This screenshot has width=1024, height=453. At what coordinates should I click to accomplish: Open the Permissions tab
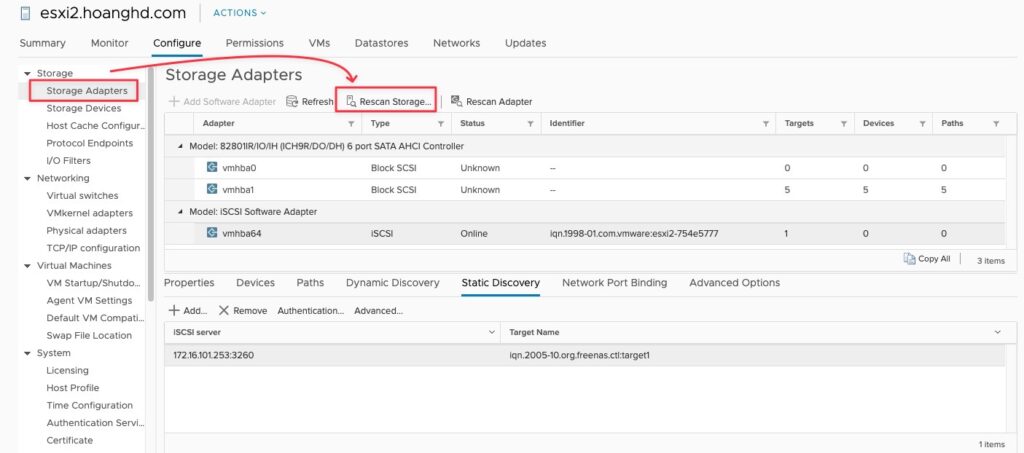255,43
